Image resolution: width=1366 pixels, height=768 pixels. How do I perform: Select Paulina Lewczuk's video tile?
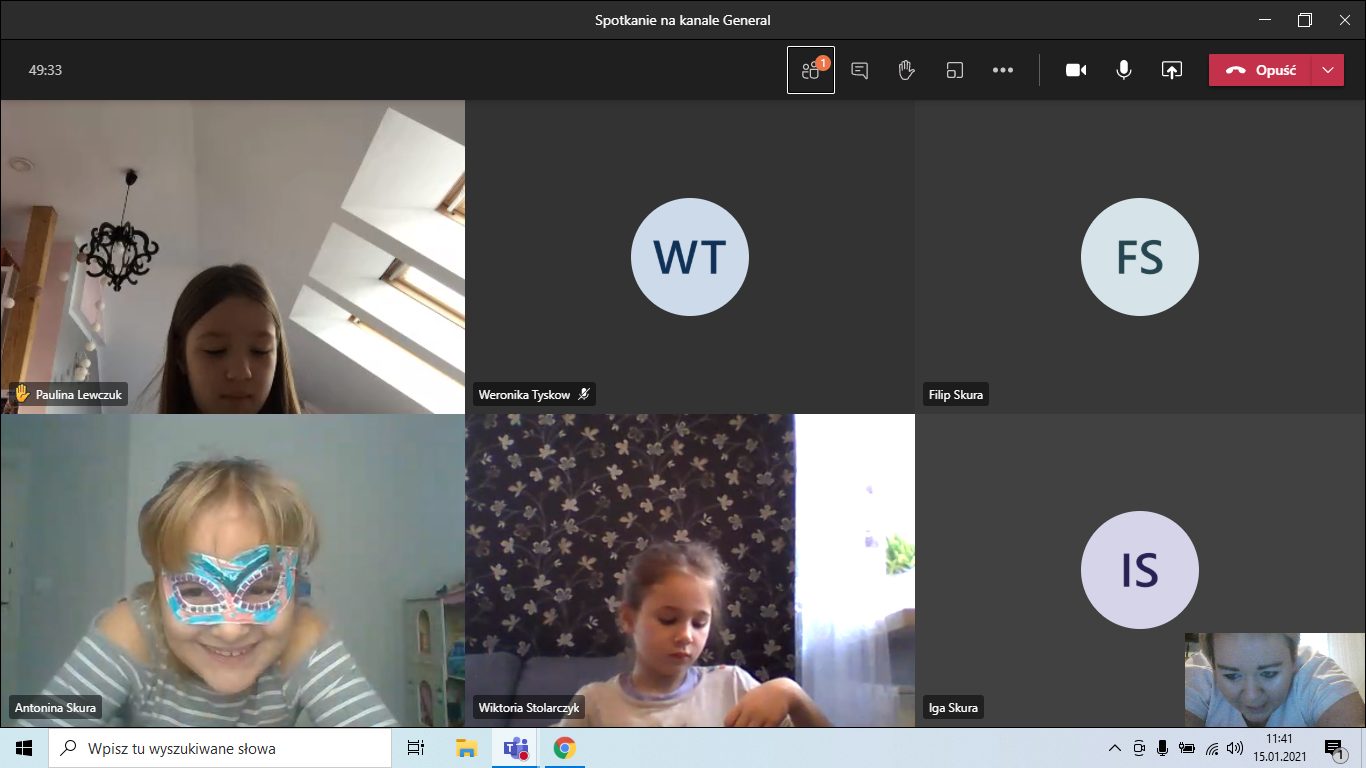[x=232, y=257]
